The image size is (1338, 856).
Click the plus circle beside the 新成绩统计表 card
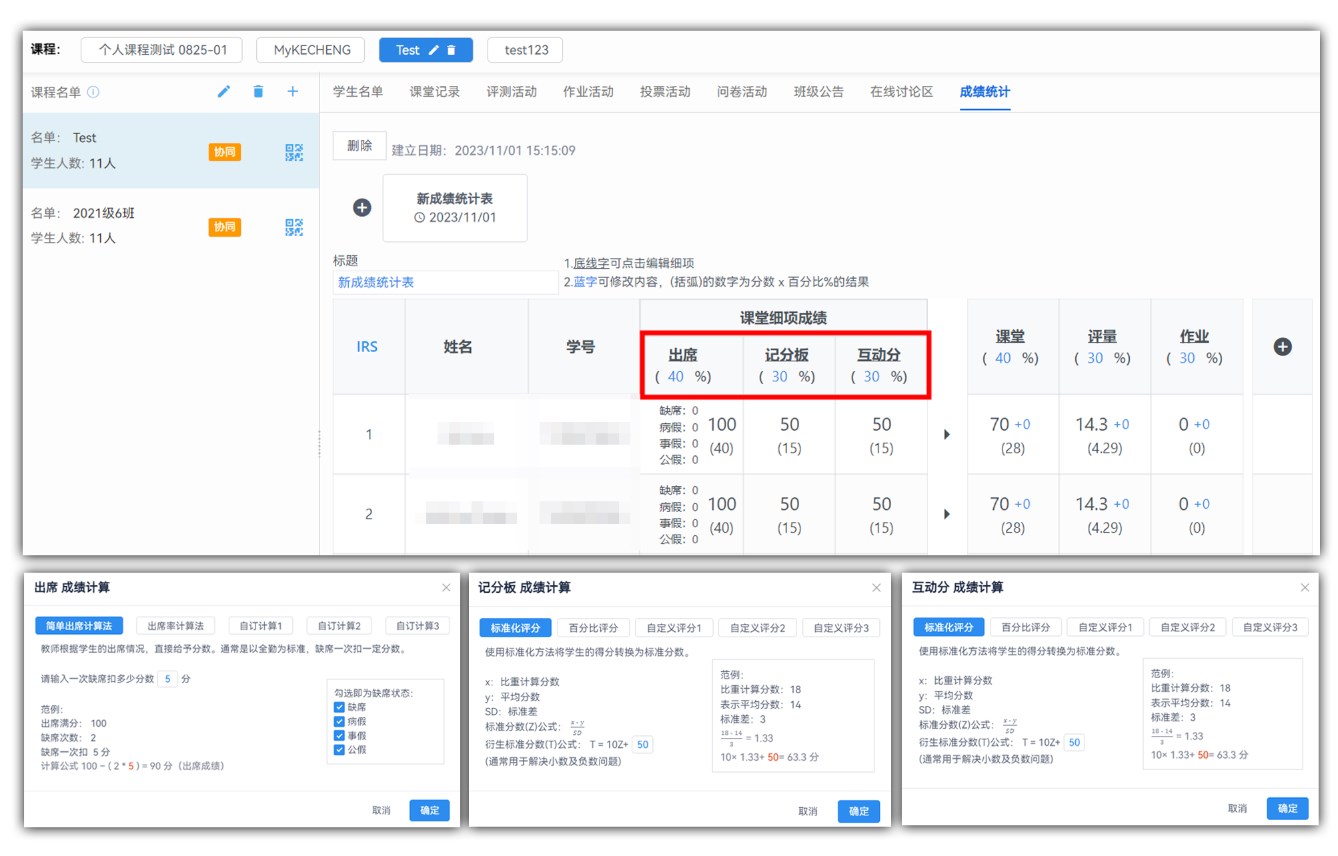point(362,208)
